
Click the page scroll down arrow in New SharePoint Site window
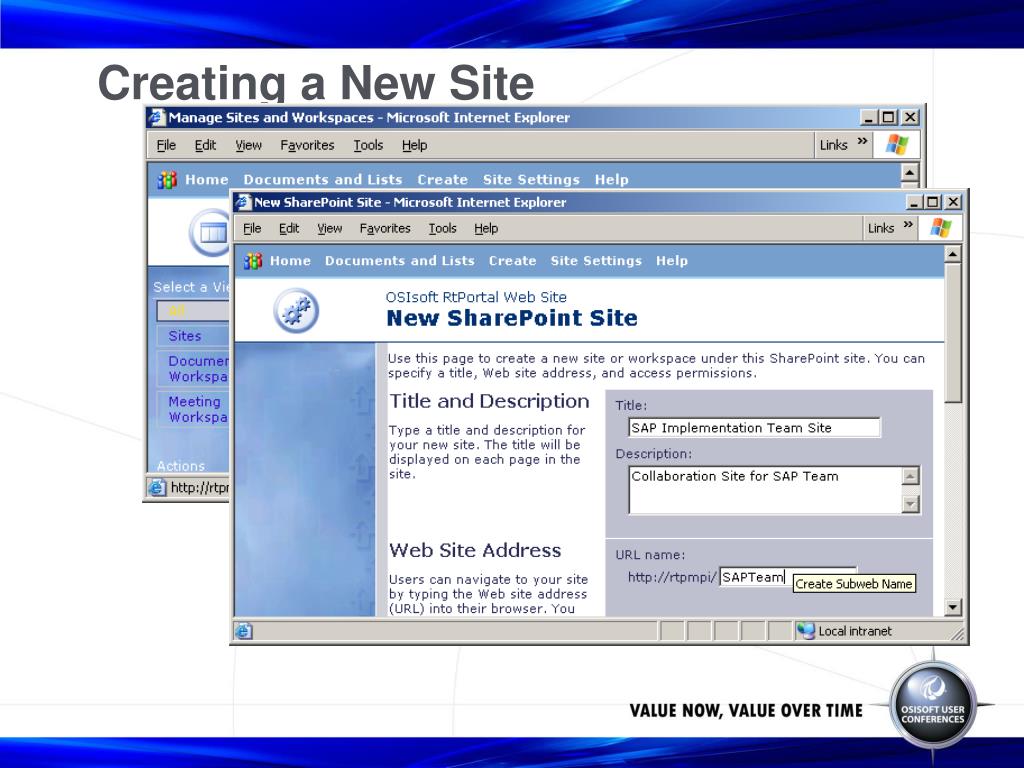[953, 607]
